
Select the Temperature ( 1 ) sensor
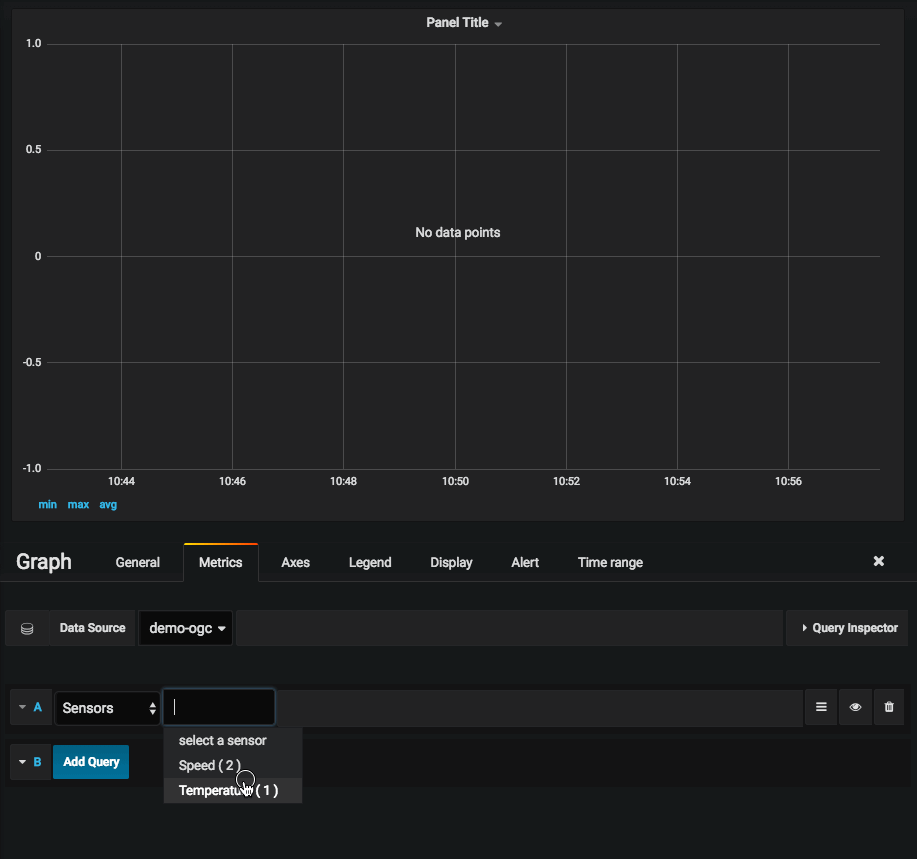tap(233, 791)
